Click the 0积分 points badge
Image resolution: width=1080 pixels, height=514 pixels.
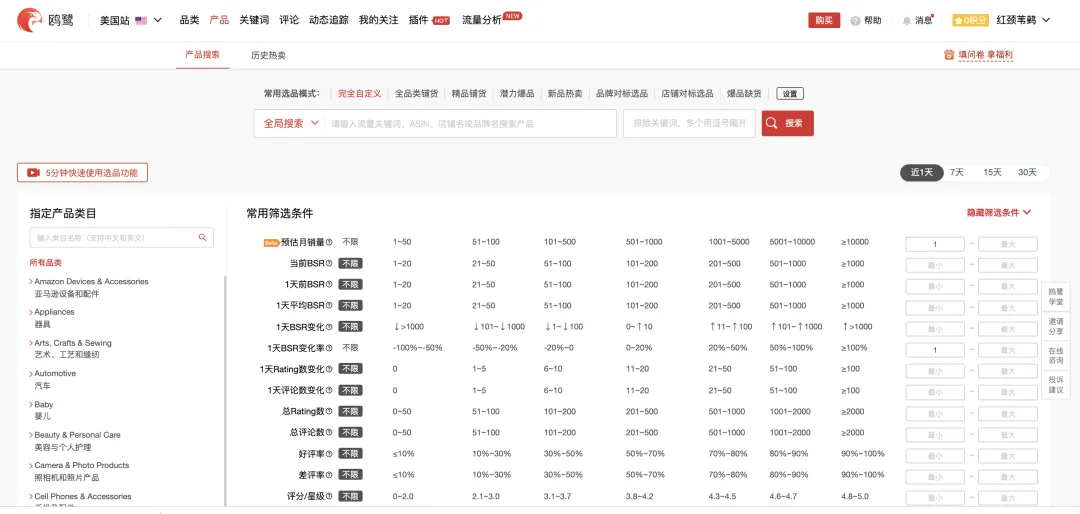(x=970, y=20)
